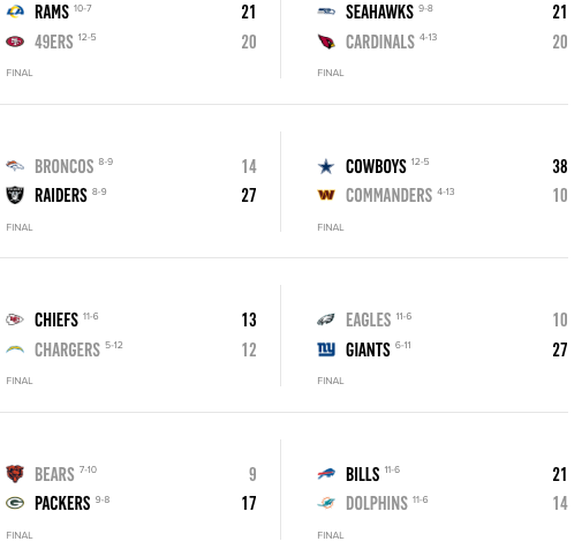Screen dimensions: 582x549
Task: Click FINAL status under Cowboys-Commanders game
Action: click(x=330, y=227)
